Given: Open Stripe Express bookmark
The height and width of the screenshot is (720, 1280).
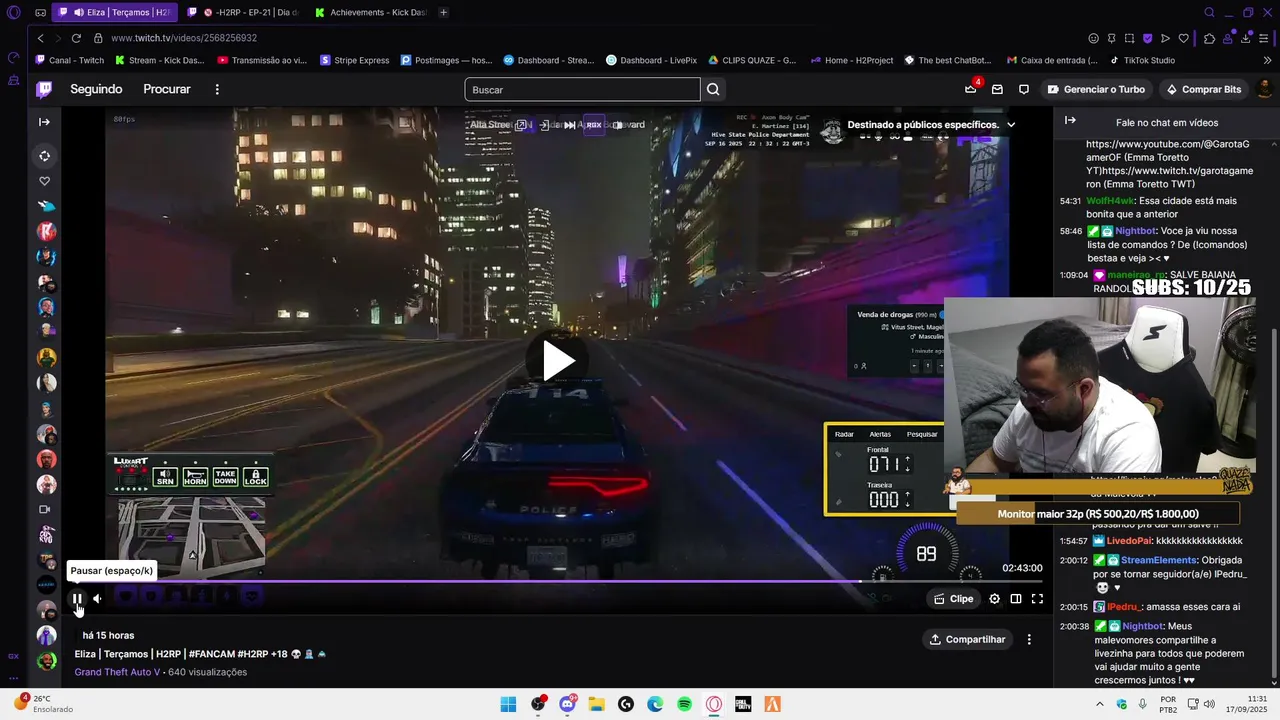Looking at the screenshot, I should 355,60.
